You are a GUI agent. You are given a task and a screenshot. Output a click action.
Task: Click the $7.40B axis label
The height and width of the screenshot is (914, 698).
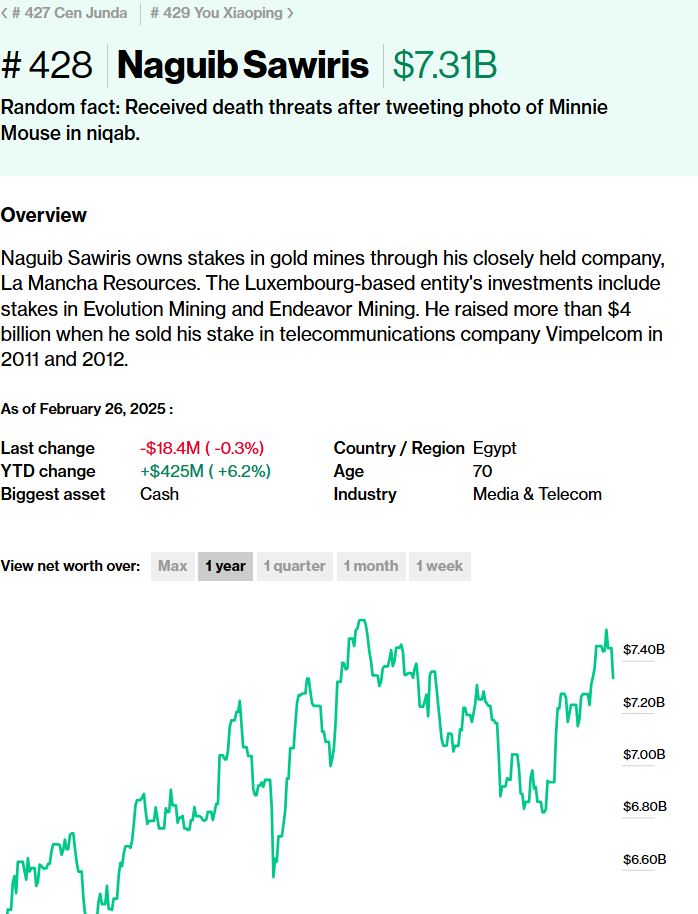pyautogui.click(x=643, y=650)
